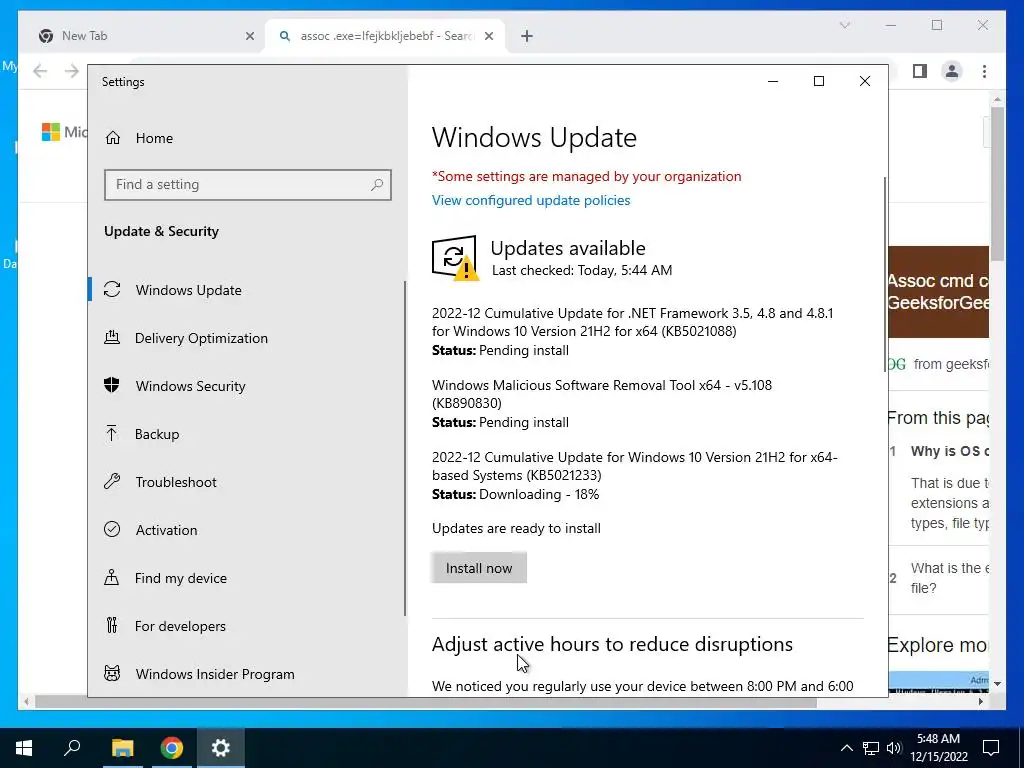
Task: Open Windows Security shield icon
Action: (112, 385)
